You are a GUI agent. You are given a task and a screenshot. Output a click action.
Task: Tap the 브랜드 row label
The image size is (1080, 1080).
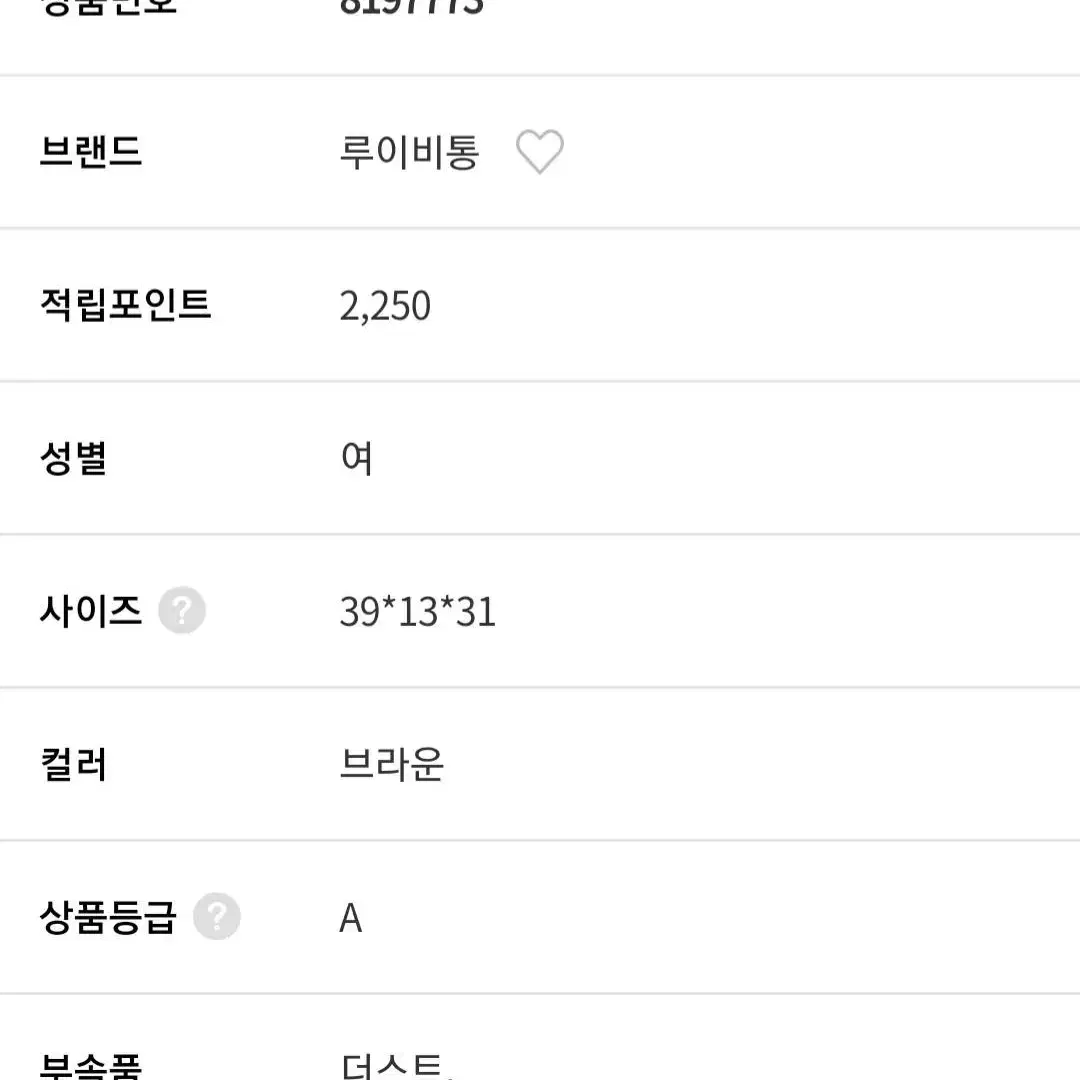pos(91,152)
